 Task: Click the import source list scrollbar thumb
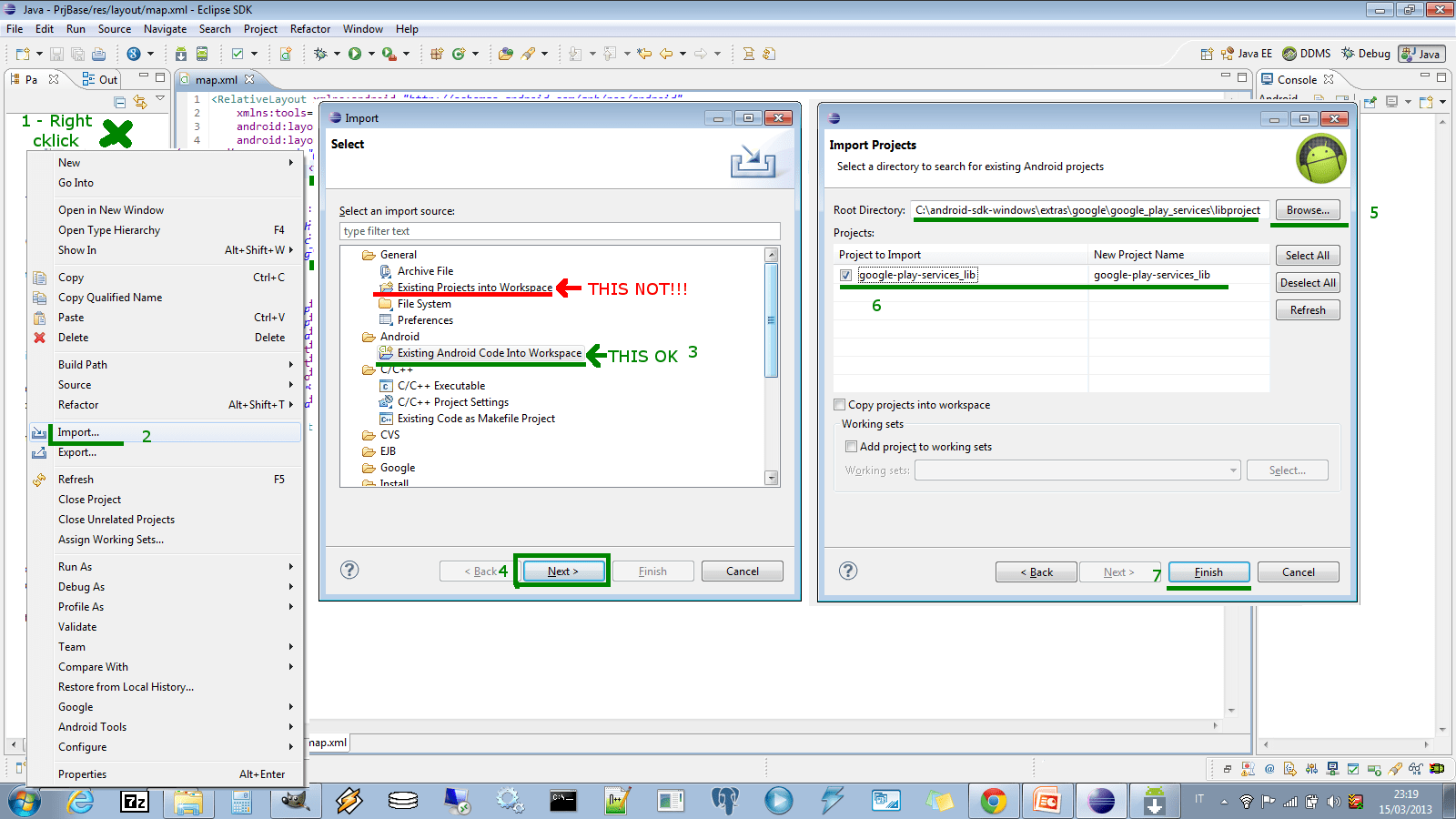tap(772, 320)
